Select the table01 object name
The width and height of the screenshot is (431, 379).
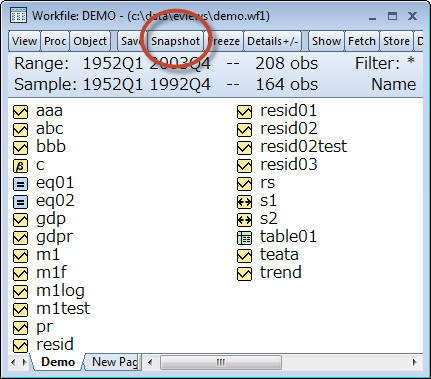click(x=288, y=237)
